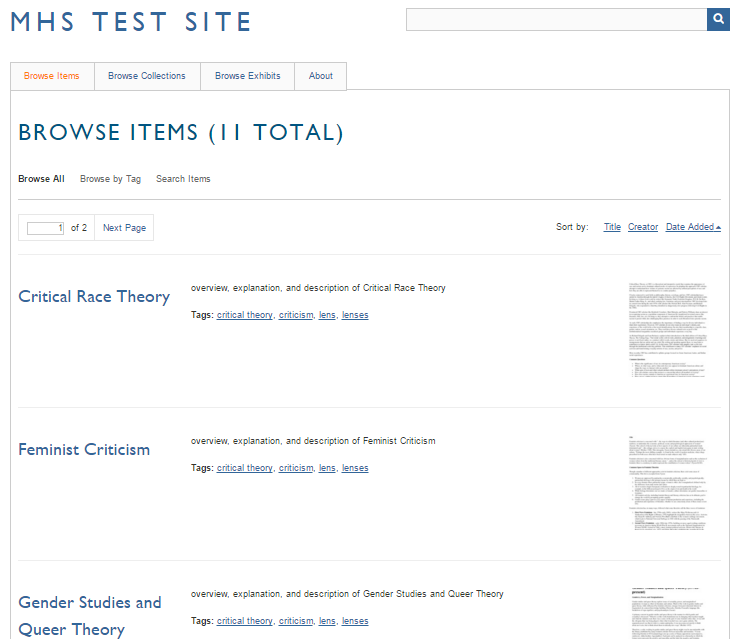This screenshot has height=639, width=741.
Task: Click 'criticism' tag under Feminist Criticism
Action: coord(296,468)
